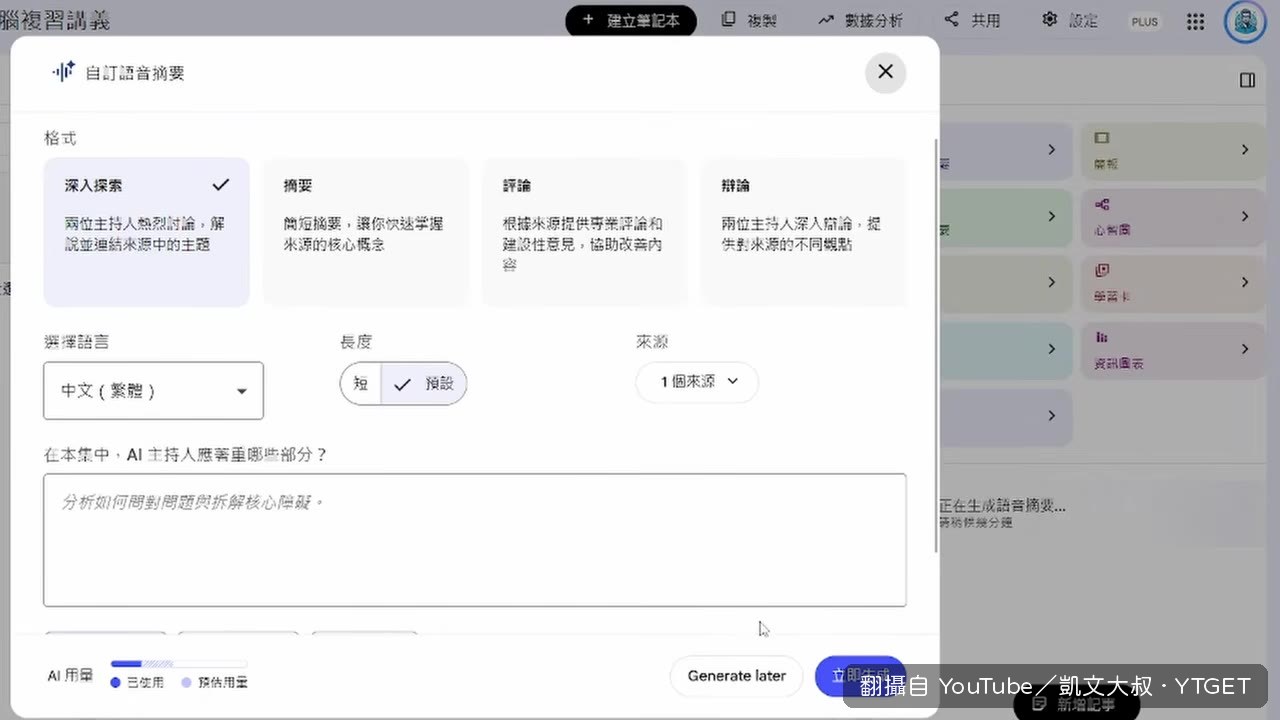Expand the 學習卡 card chevron
The width and height of the screenshot is (1280, 720).
pyautogui.click(x=1245, y=282)
